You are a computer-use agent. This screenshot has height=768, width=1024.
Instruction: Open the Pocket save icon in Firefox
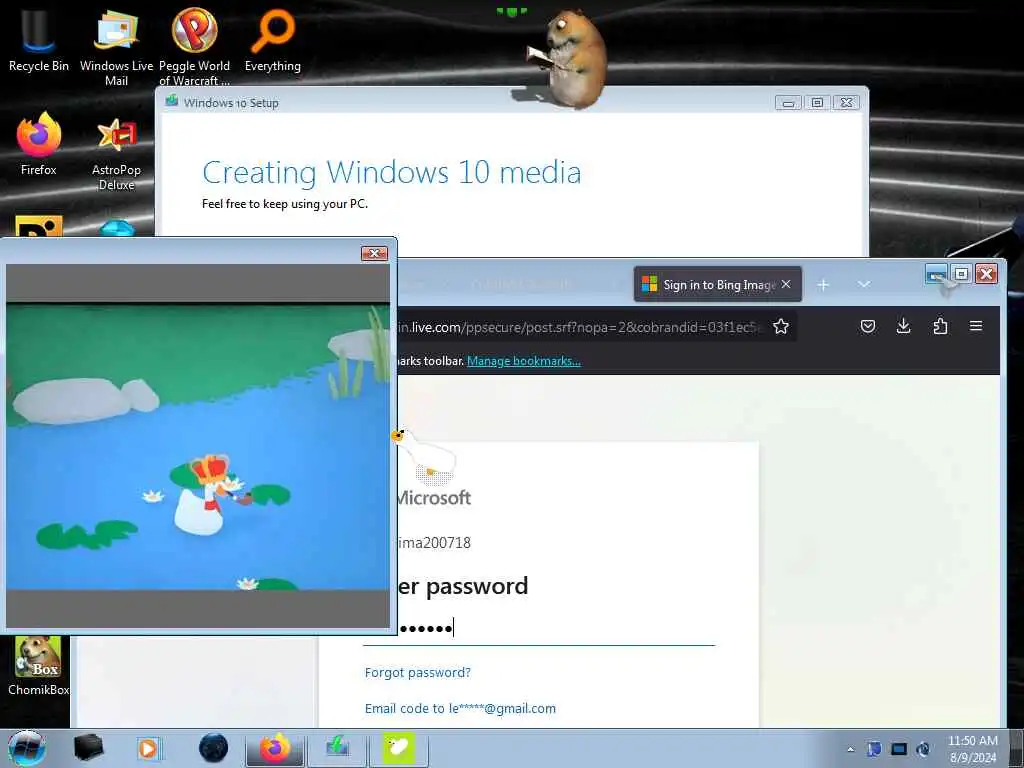coord(867,326)
